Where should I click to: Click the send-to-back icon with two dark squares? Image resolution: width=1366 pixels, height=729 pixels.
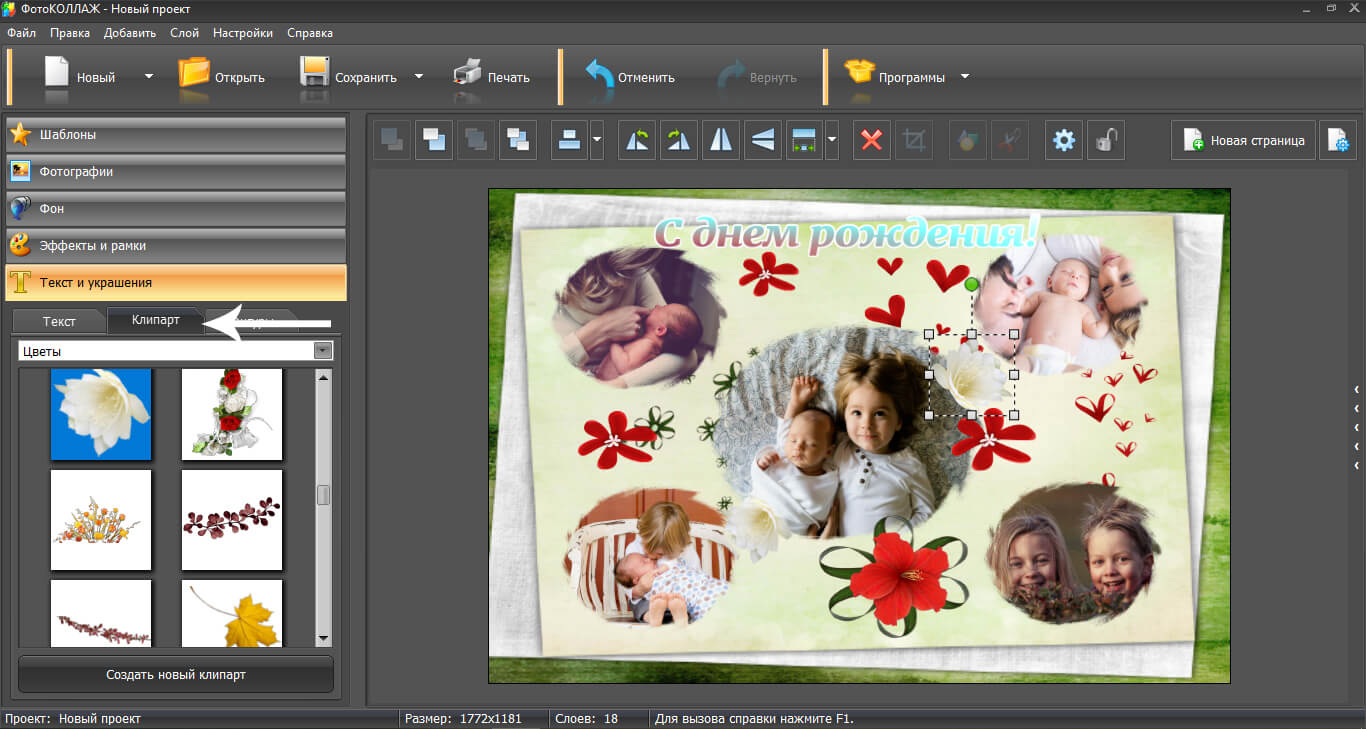[x=392, y=140]
